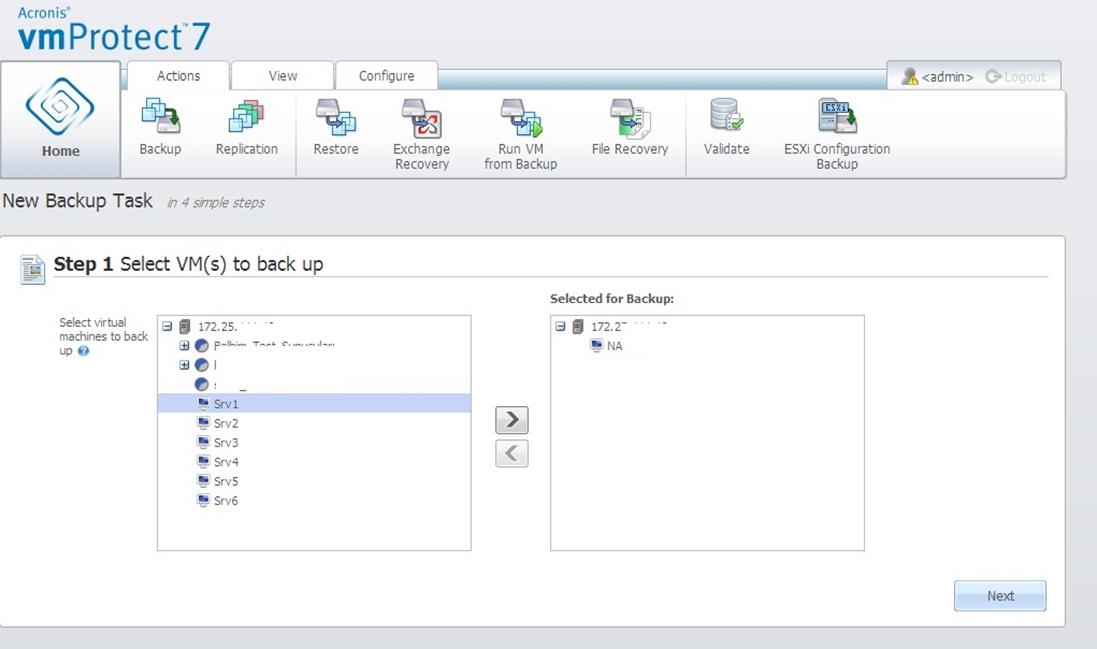Switch to the View tab

tap(283, 76)
